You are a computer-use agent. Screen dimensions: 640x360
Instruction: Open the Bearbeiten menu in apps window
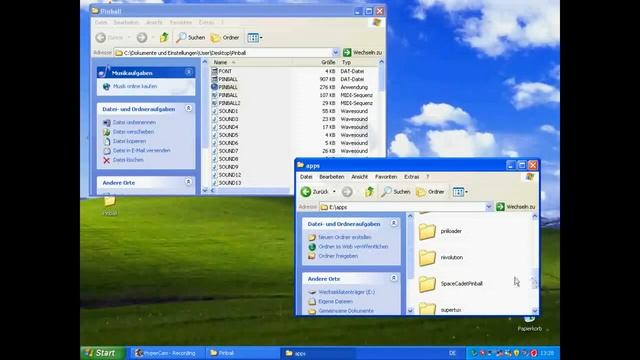coord(331,177)
